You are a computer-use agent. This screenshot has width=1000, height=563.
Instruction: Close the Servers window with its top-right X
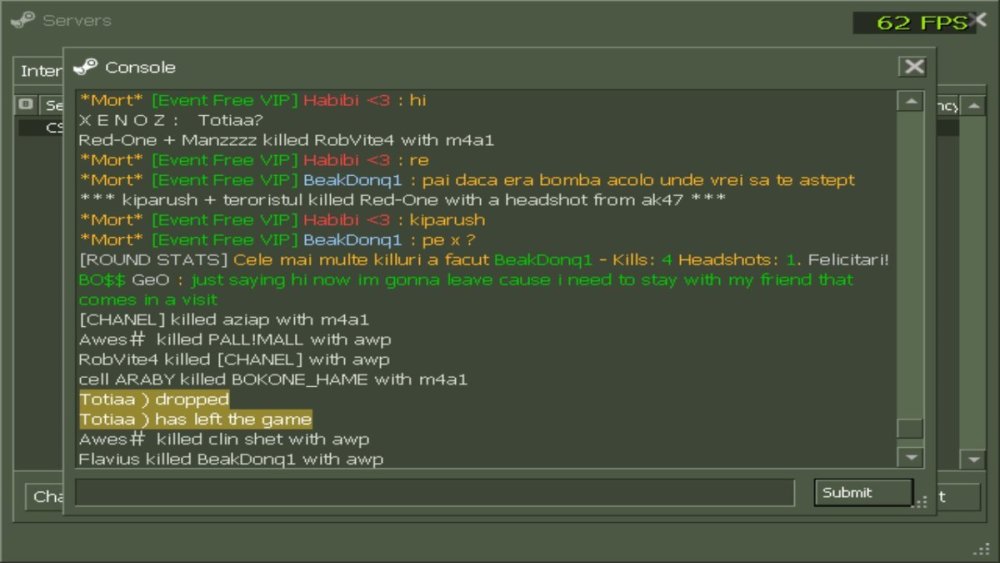coord(981,20)
